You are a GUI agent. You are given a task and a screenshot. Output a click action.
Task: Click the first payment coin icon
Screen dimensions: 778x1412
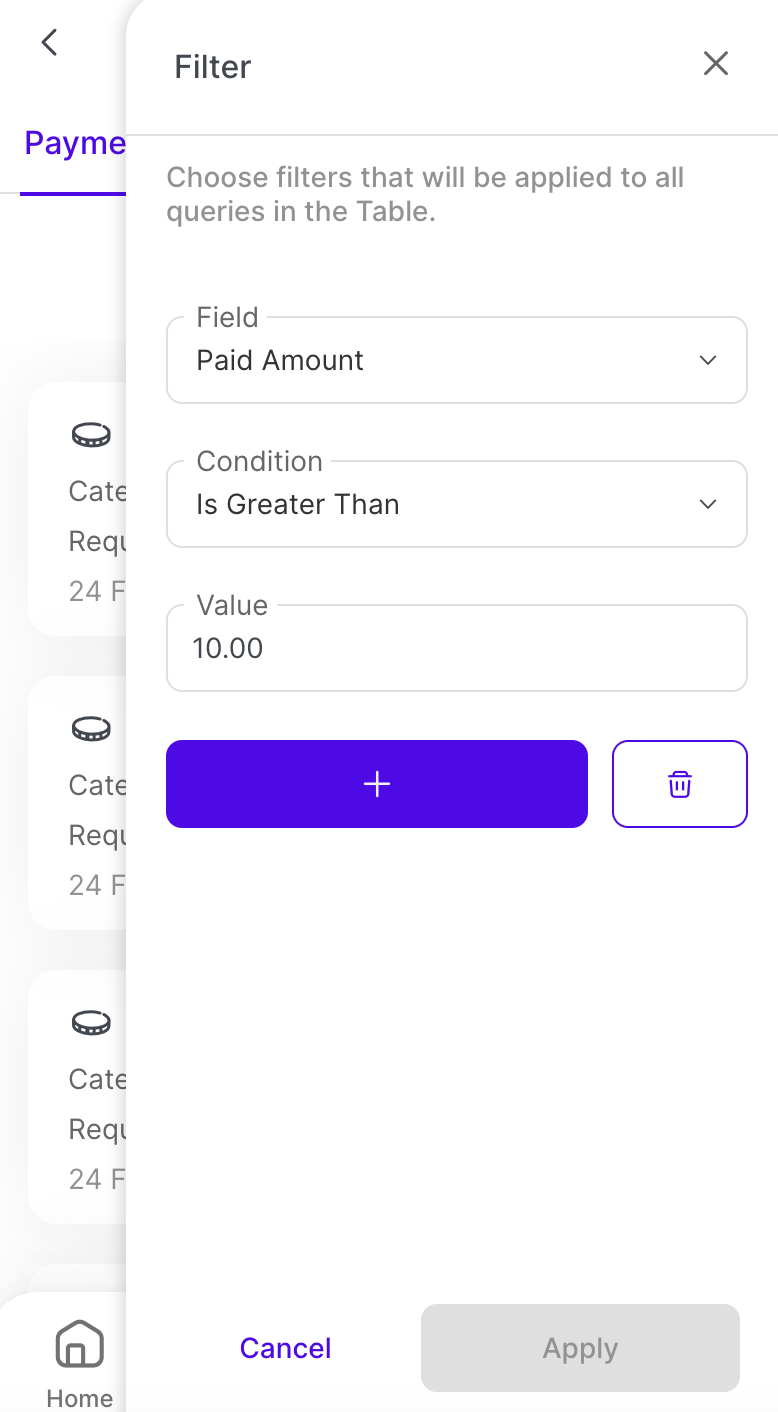point(91,435)
